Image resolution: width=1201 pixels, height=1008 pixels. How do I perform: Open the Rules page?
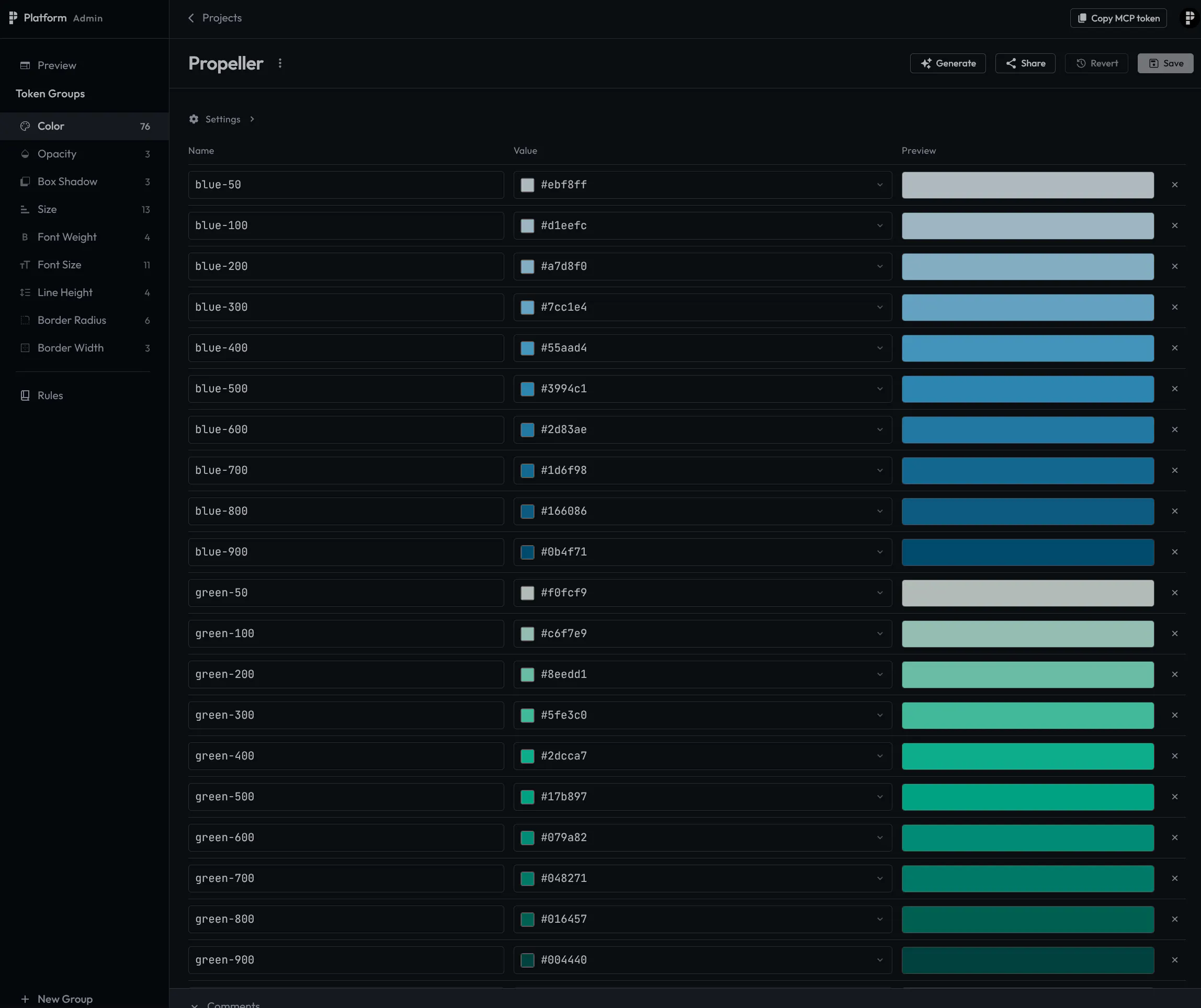[x=85, y=395]
